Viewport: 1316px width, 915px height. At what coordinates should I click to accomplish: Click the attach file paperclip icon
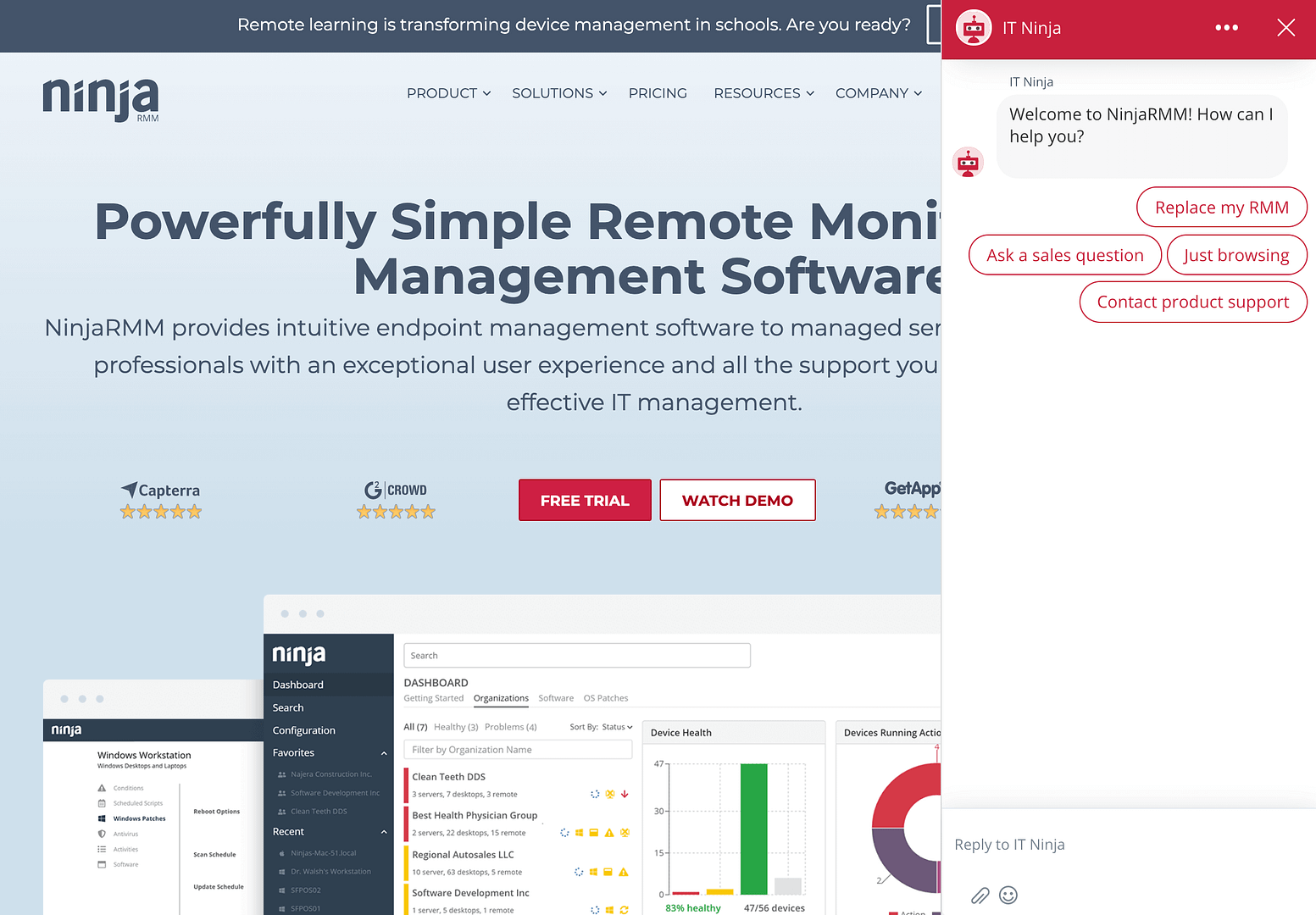980,896
